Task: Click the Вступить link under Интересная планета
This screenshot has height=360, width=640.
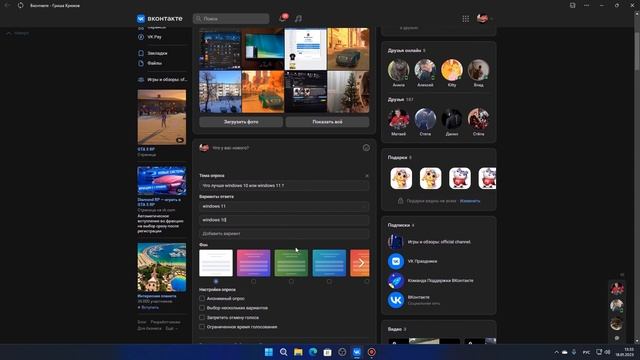Action: coord(149,307)
